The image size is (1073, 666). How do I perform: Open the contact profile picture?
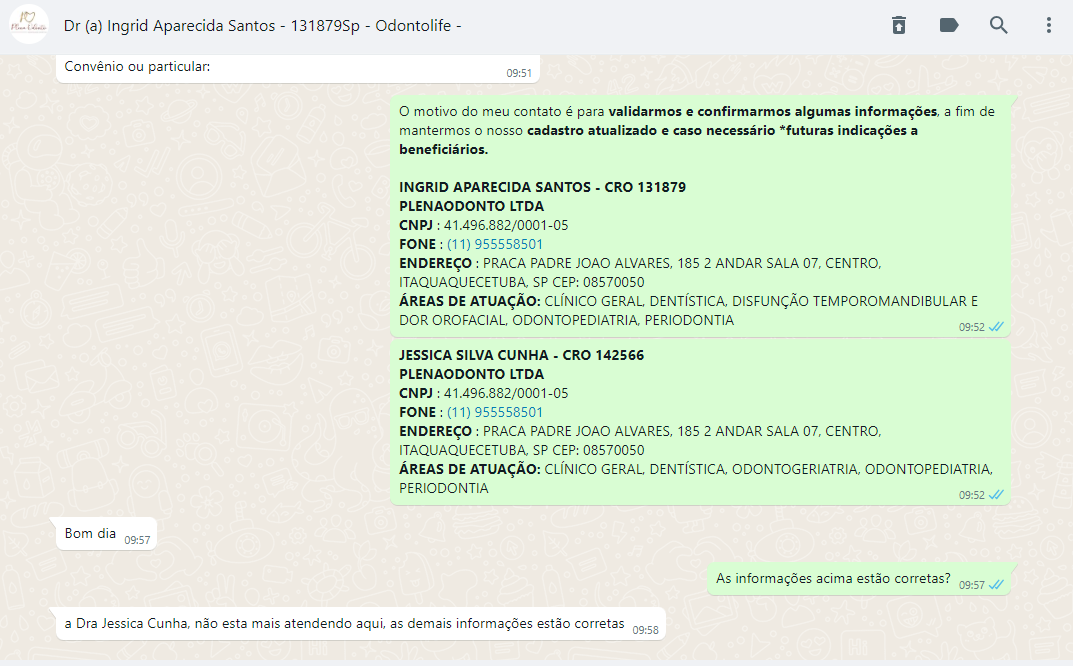29,25
